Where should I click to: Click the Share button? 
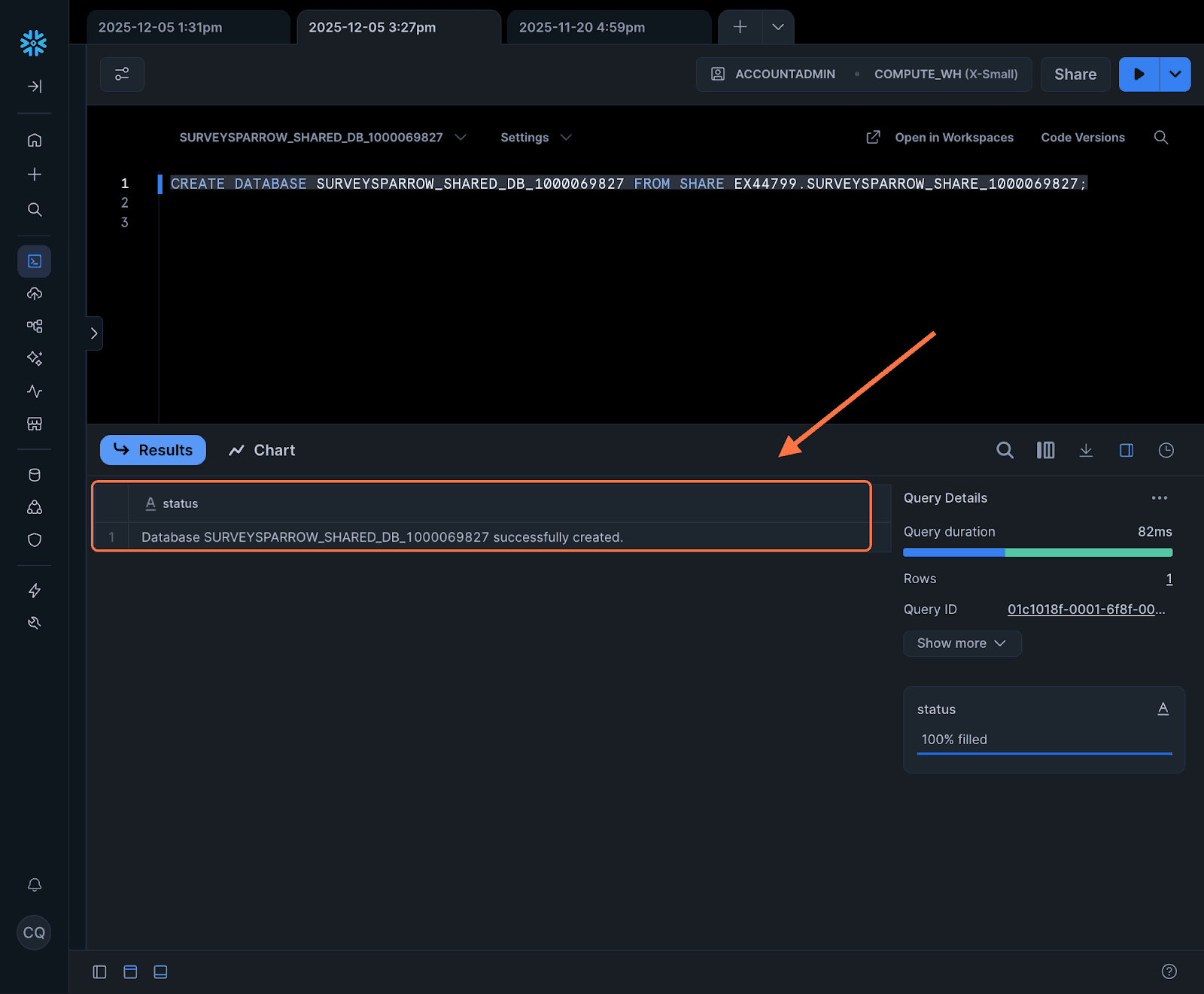tap(1075, 74)
